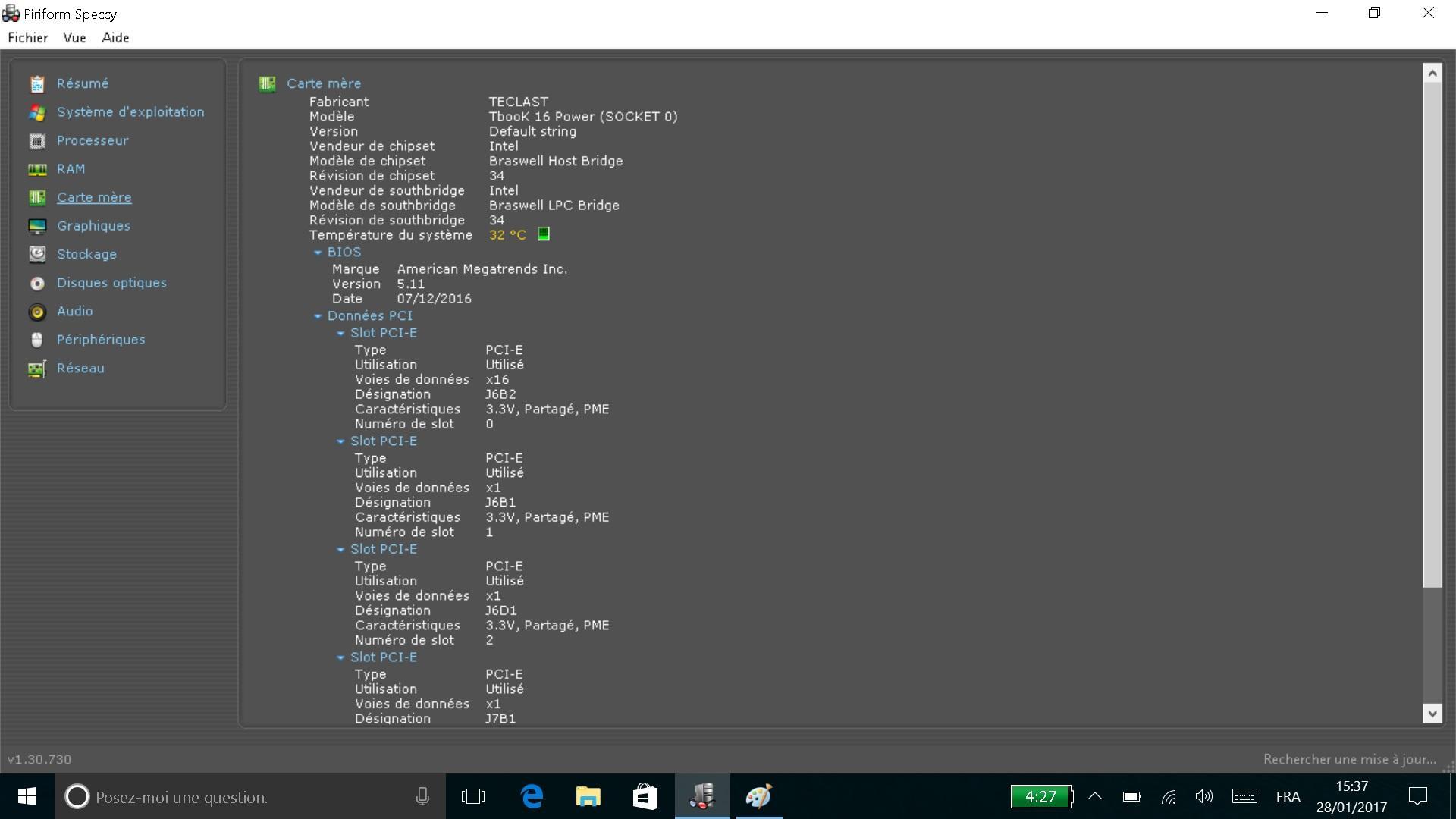
Task: Click the Disques optiques disc icon
Action: (37, 284)
